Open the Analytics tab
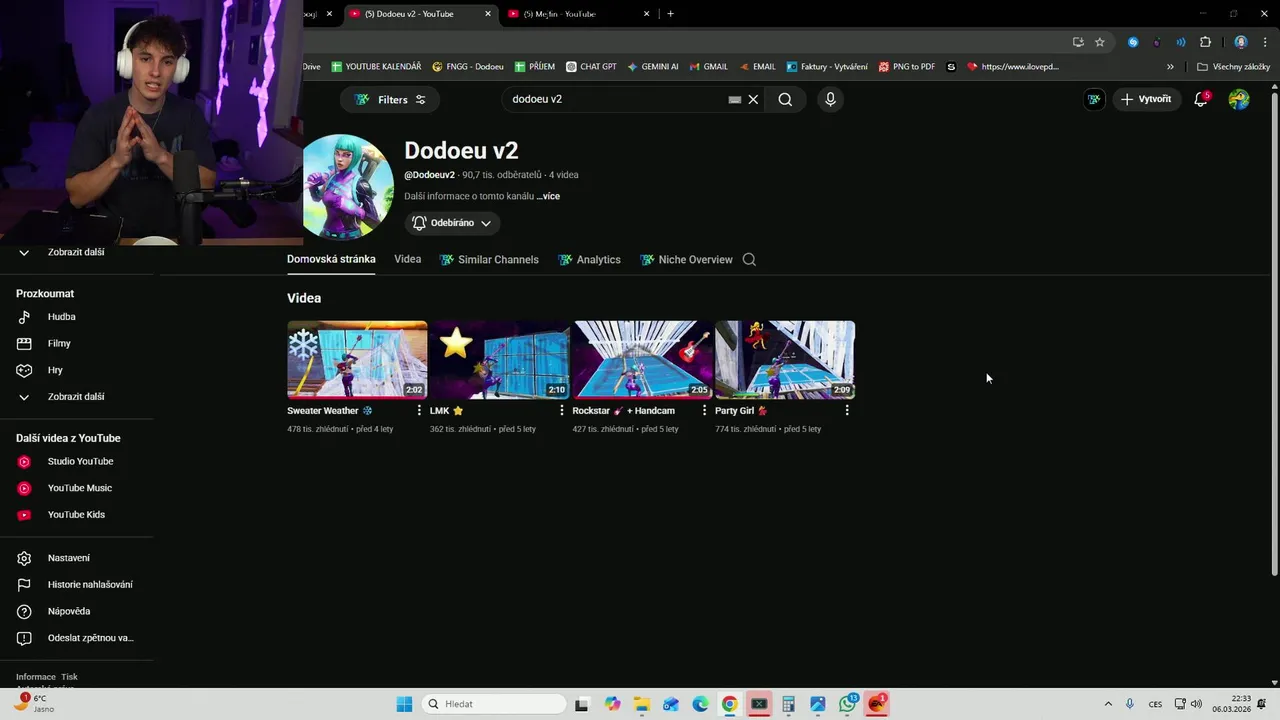This screenshot has width=1280, height=720. coord(589,259)
